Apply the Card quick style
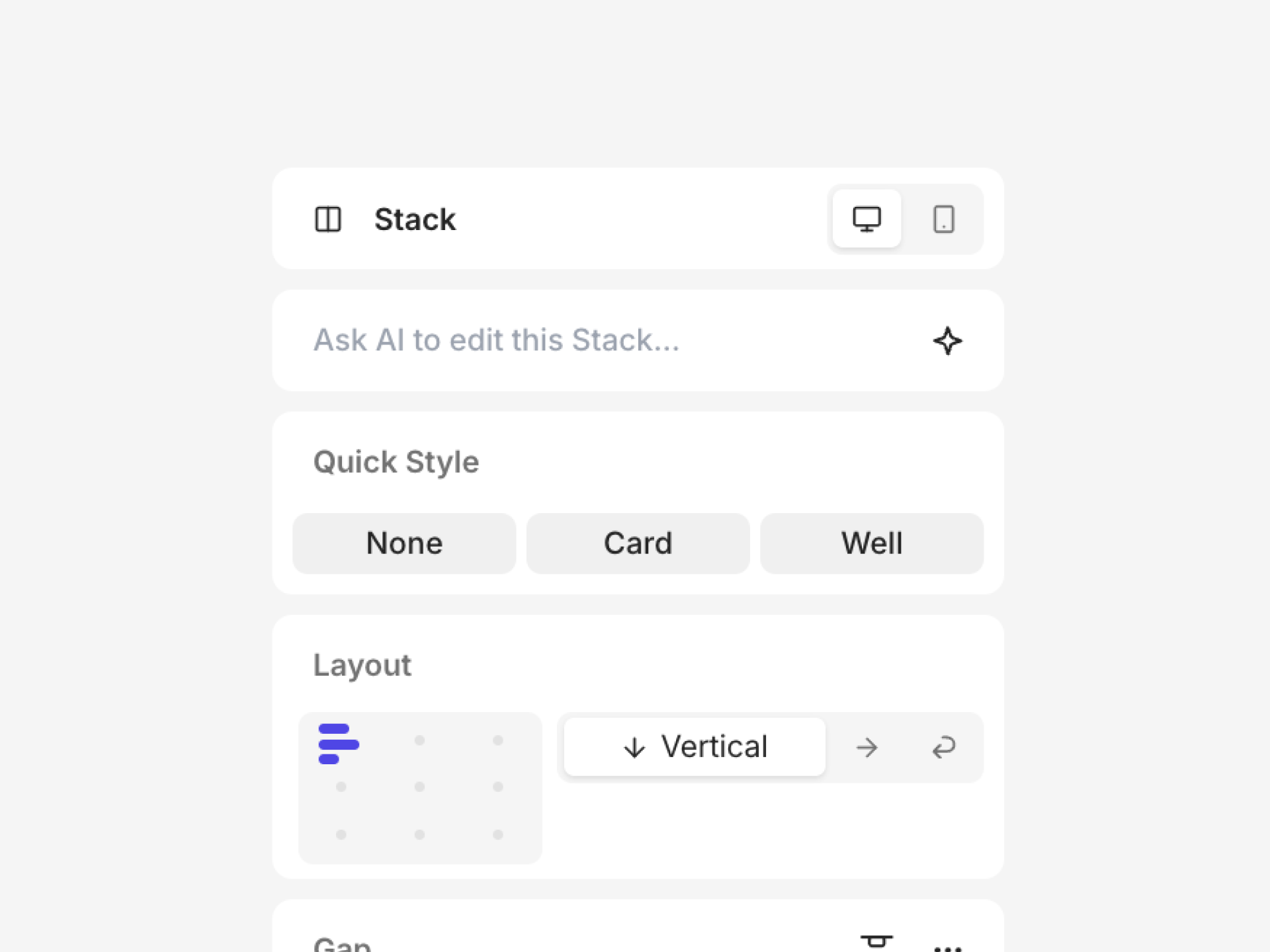This screenshot has height=952, width=1270. 637,543
